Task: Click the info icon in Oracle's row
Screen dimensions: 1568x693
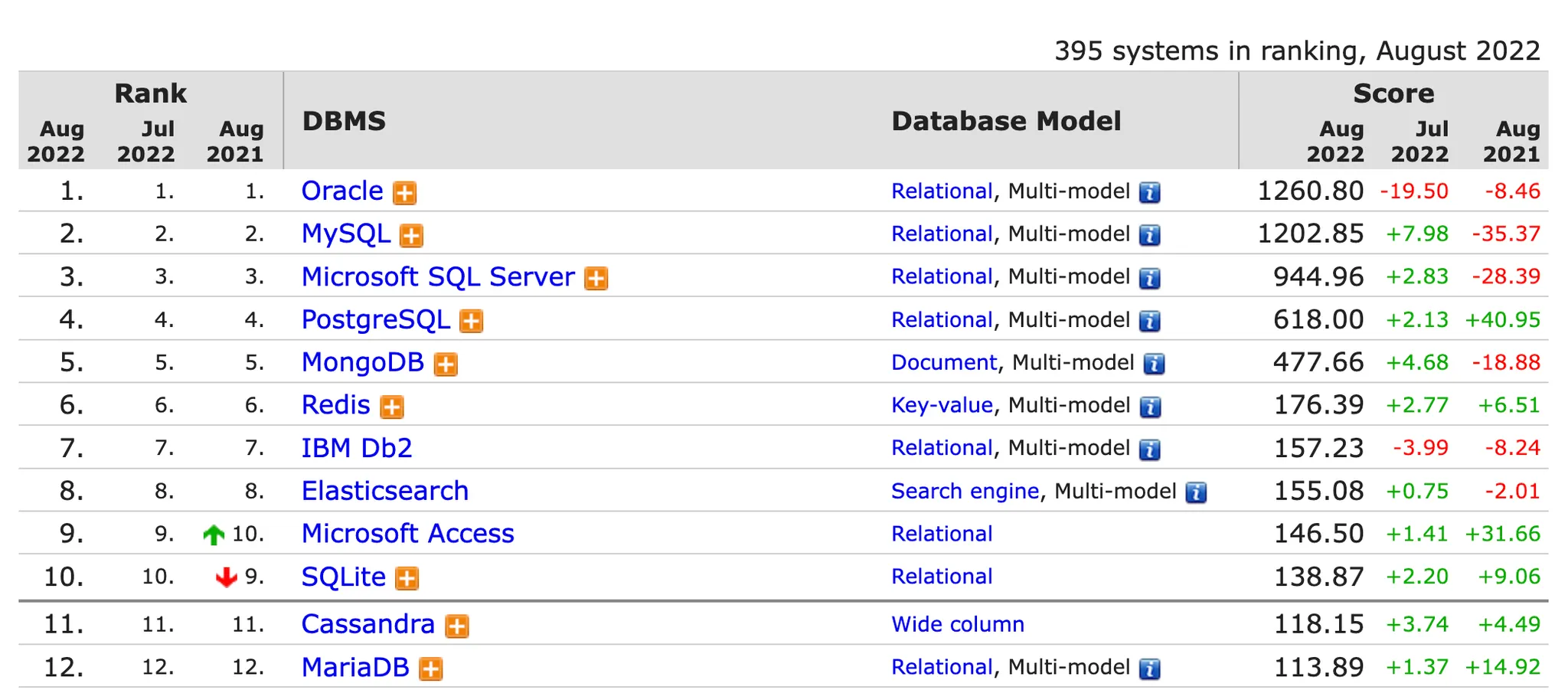Action: [x=1149, y=192]
